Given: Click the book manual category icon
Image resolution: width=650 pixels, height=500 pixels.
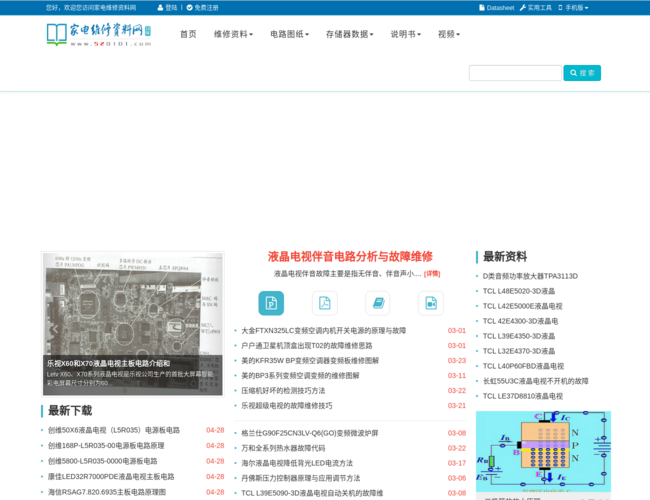Looking at the screenshot, I should (377, 303).
